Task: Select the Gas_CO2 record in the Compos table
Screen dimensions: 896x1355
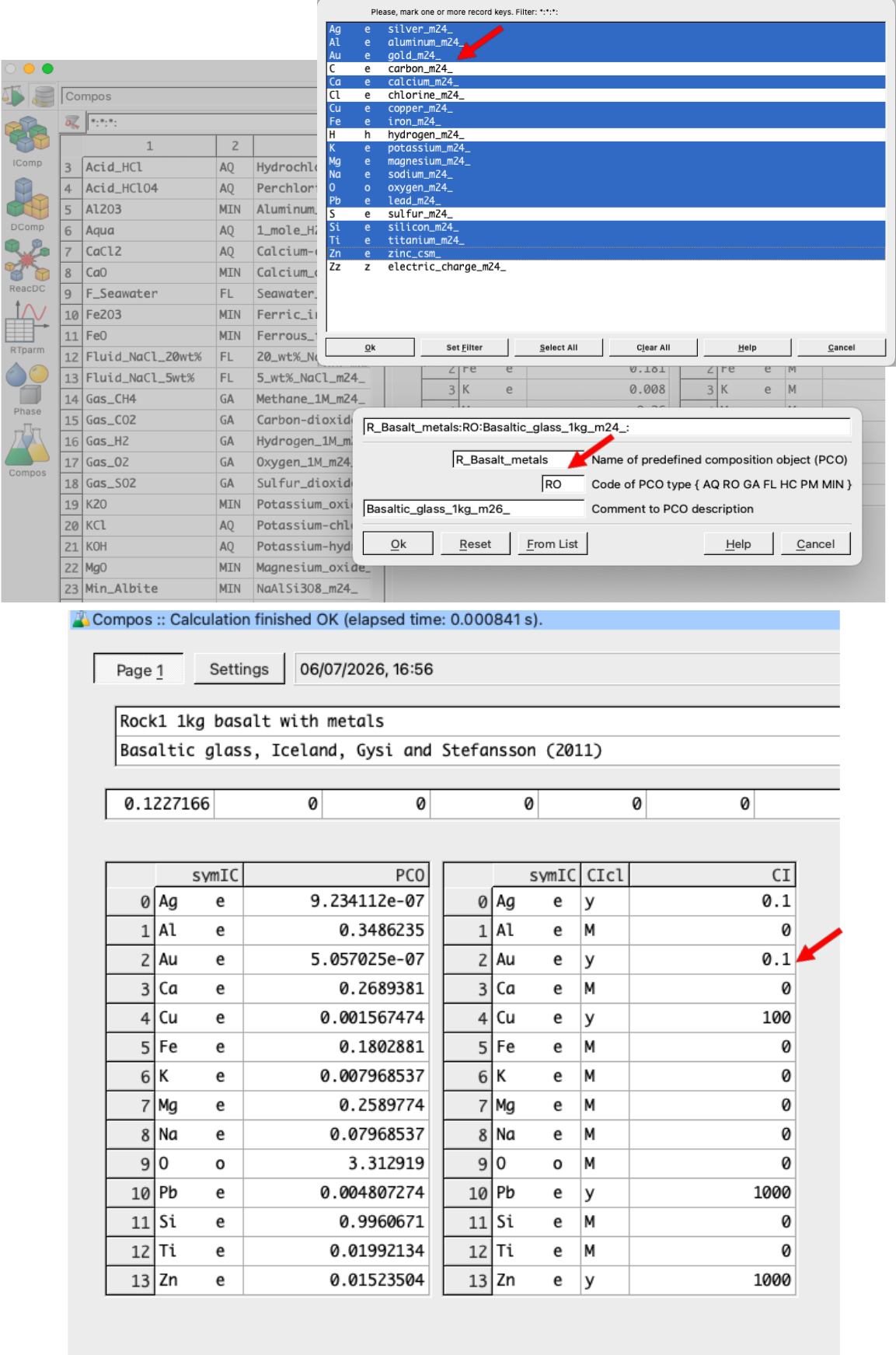Action: (149, 420)
